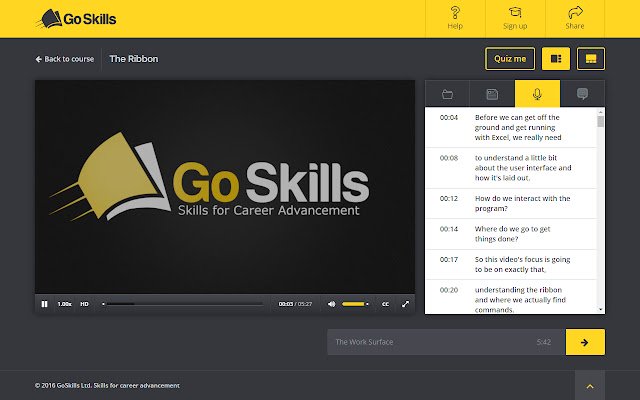Open the Help page
This screenshot has width=640, height=400.
[455, 19]
